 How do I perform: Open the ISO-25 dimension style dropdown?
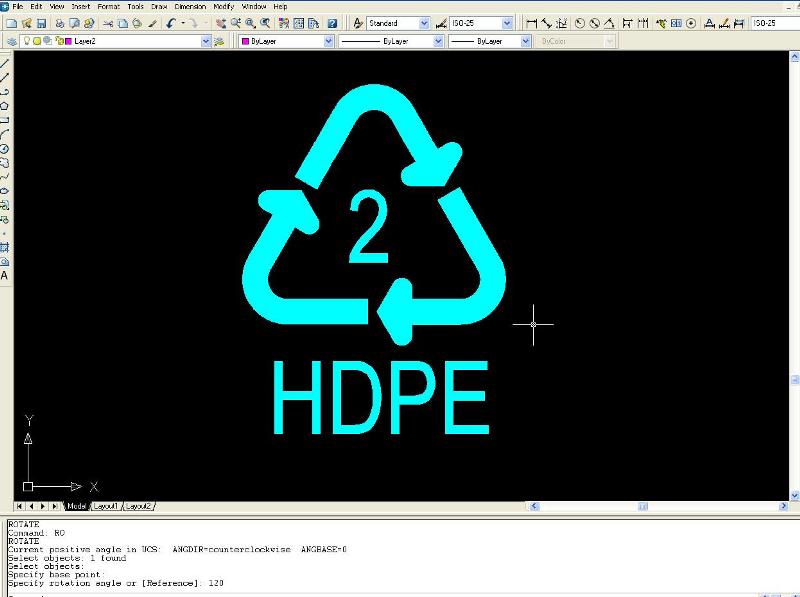(507, 23)
